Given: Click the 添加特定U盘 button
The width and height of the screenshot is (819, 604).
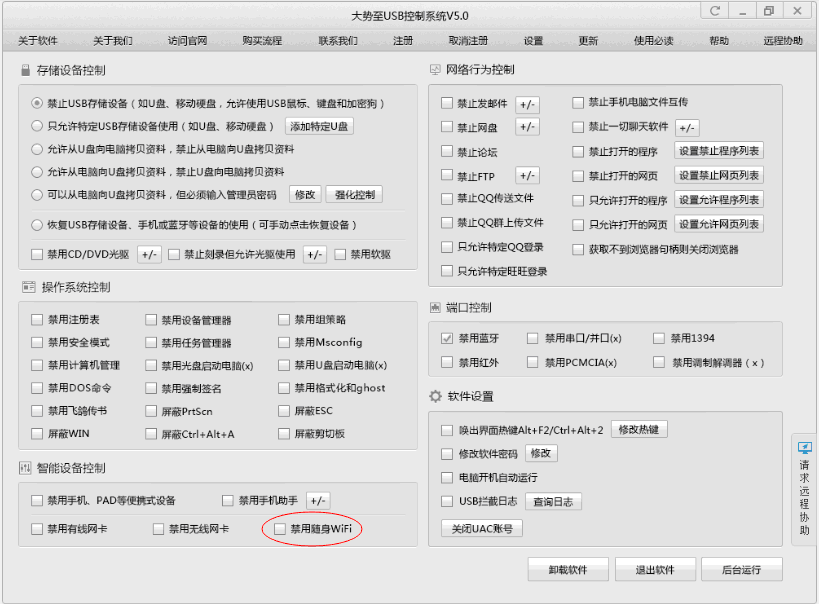Looking at the screenshot, I should (319, 127).
